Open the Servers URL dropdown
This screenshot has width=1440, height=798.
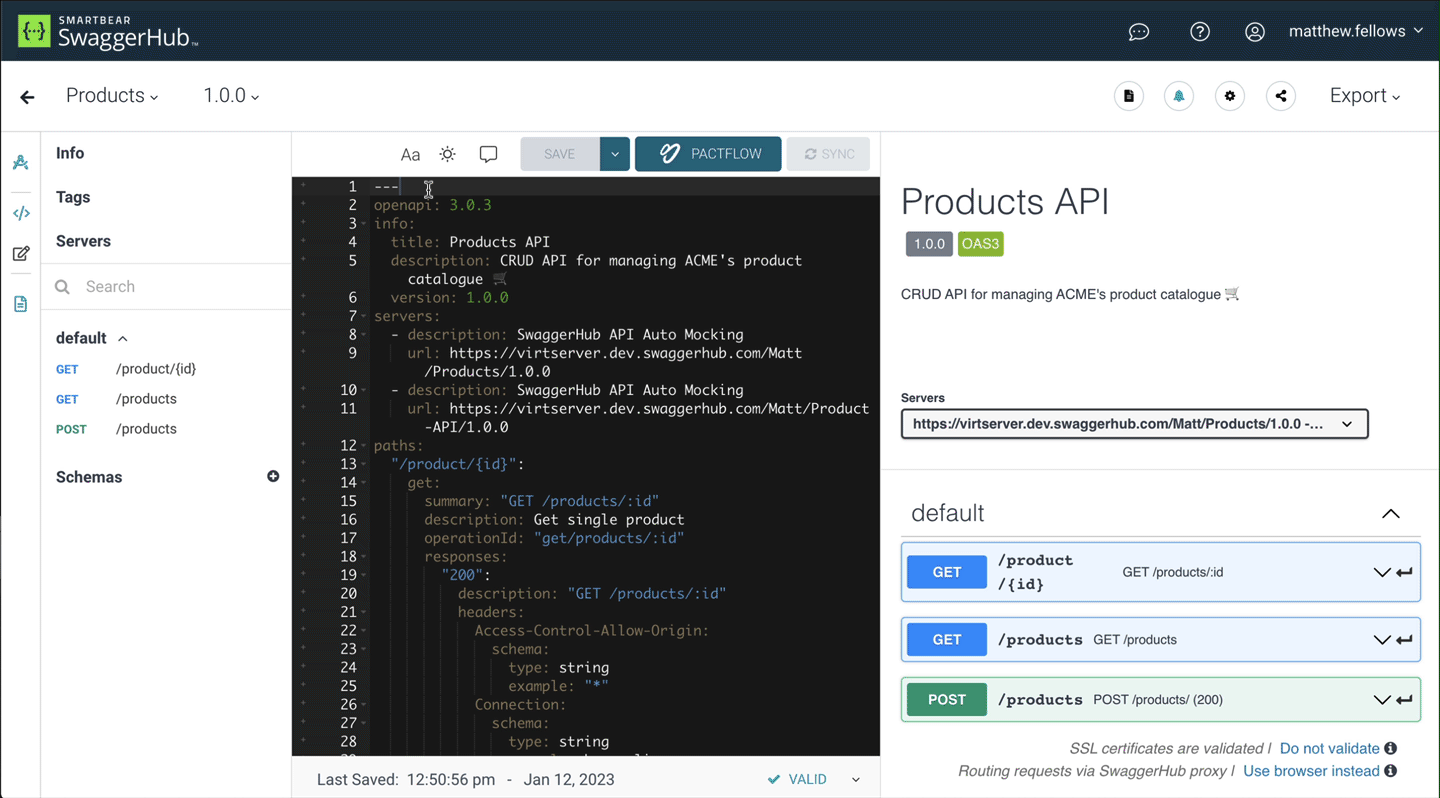coord(1135,423)
